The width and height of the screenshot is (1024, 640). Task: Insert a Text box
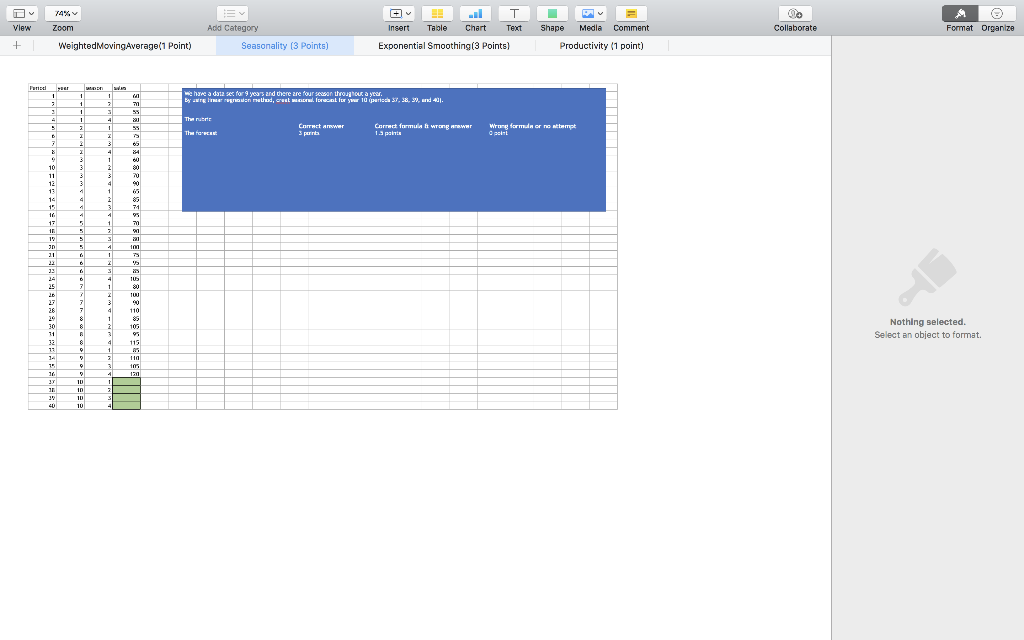[x=513, y=13]
